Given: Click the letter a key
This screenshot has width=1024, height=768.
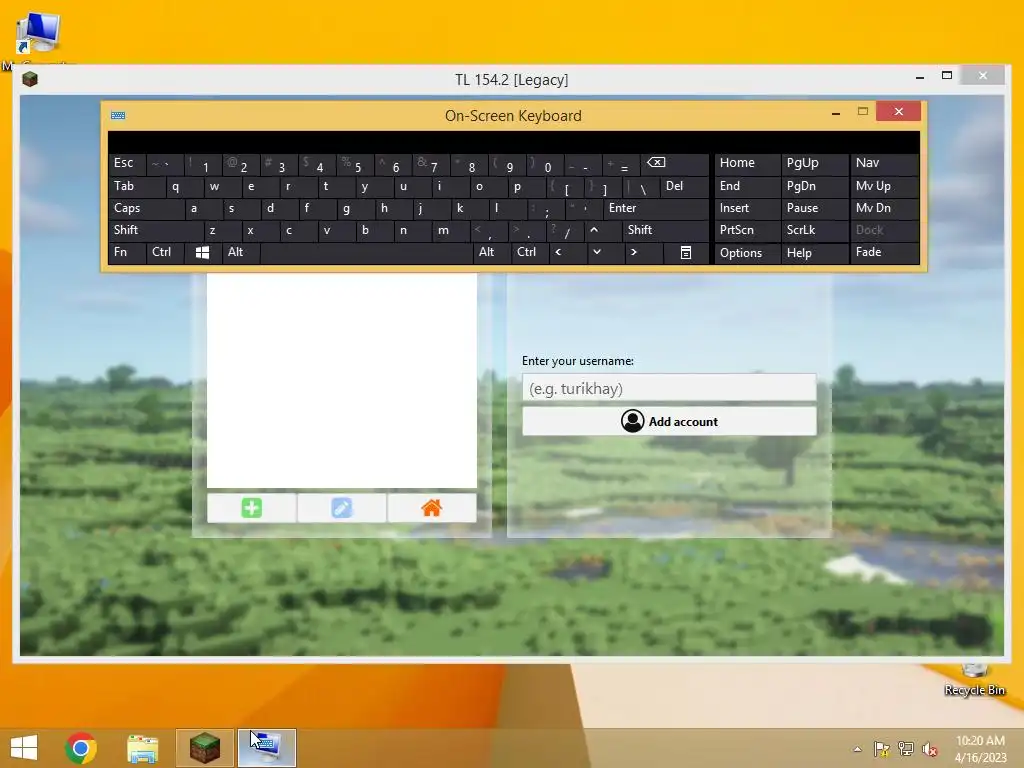Looking at the screenshot, I should click(203, 208).
